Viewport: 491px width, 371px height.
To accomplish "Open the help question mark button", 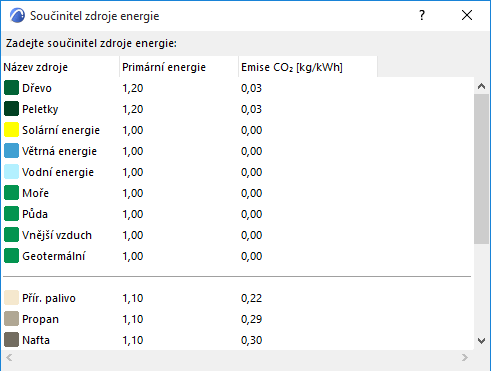I will pos(422,15).
